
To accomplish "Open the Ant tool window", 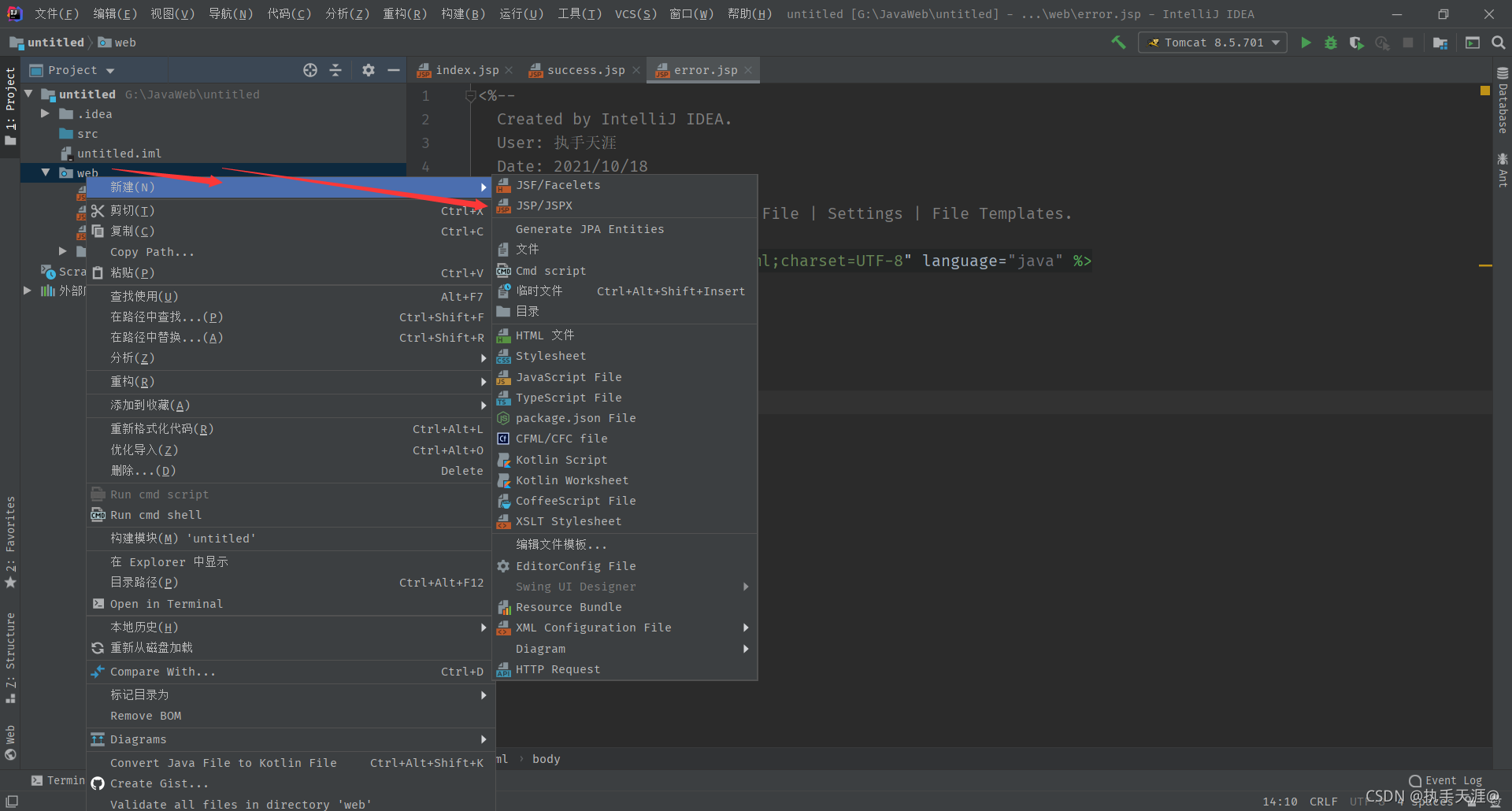I will [1503, 170].
